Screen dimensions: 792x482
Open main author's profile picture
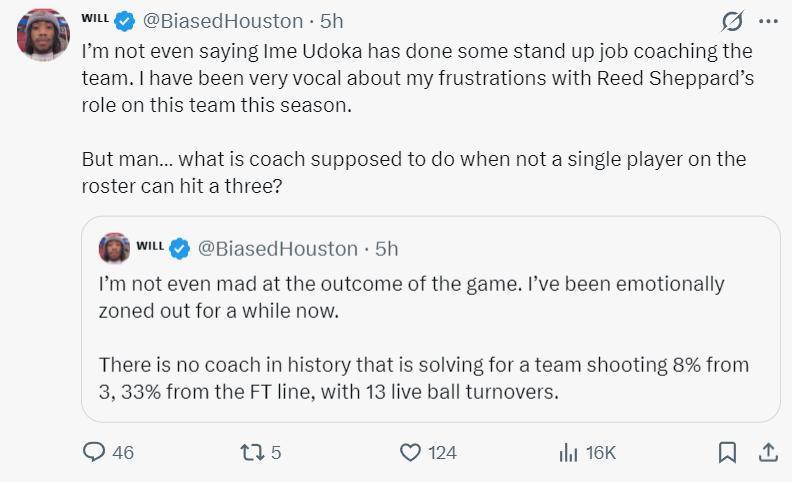click(x=43, y=35)
